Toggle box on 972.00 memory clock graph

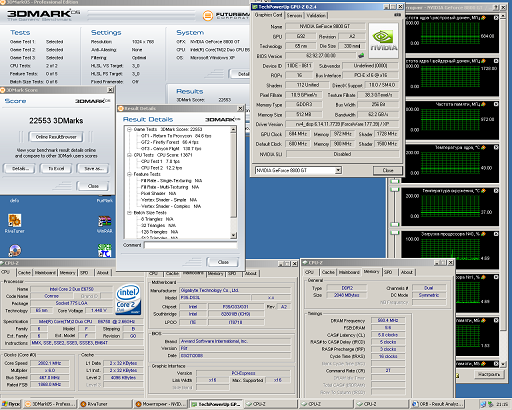point(496,104)
